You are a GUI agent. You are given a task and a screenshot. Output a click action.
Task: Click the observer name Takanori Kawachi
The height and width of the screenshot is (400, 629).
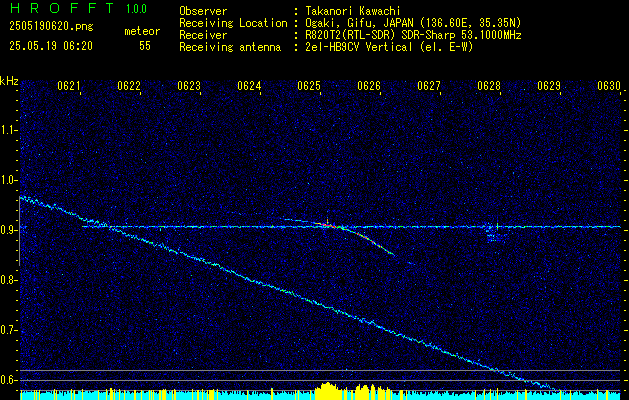coord(353,11)
